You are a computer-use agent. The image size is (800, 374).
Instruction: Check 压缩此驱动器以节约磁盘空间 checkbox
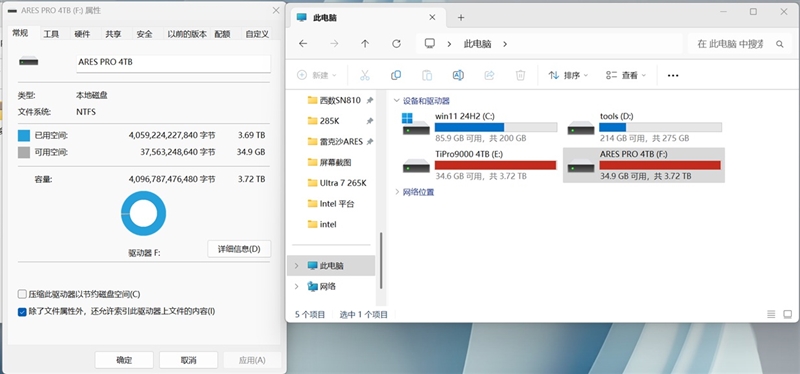pyautogui.click(x=22, y=294)
